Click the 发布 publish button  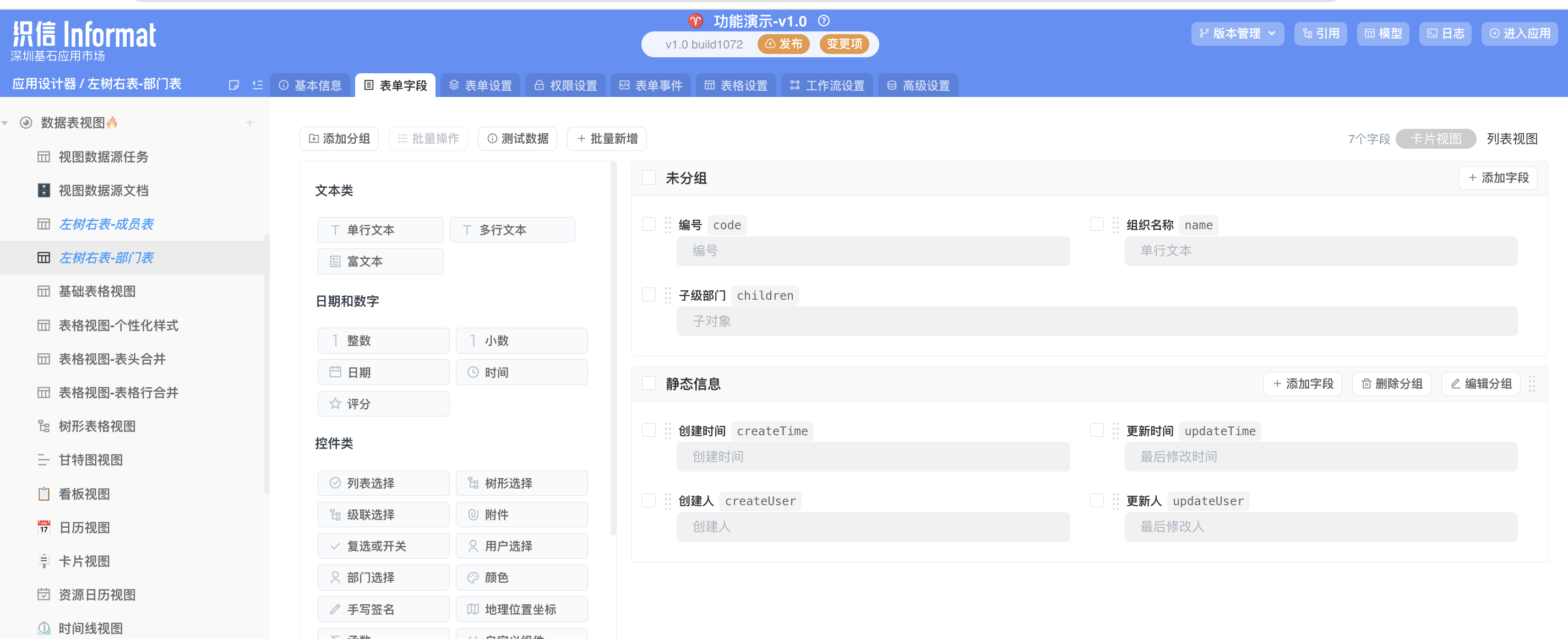pyautogui.click(x=784, y=44)
